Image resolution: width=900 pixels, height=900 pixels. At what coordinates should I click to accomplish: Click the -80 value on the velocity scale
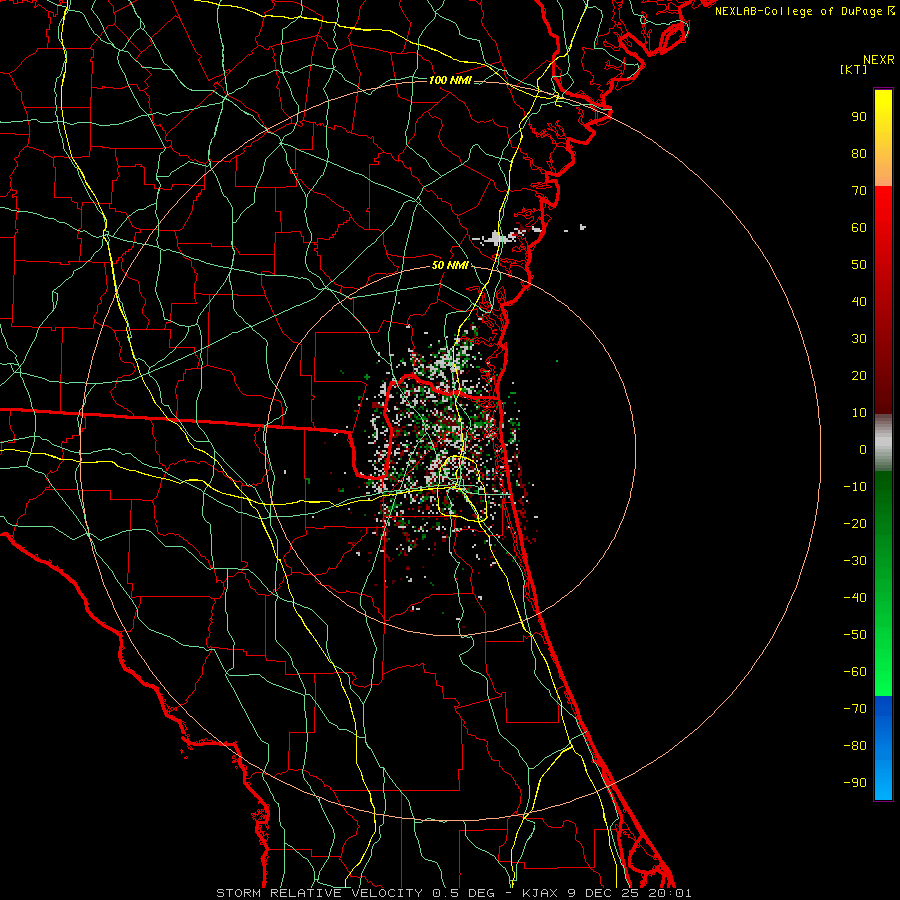(855, 746)
